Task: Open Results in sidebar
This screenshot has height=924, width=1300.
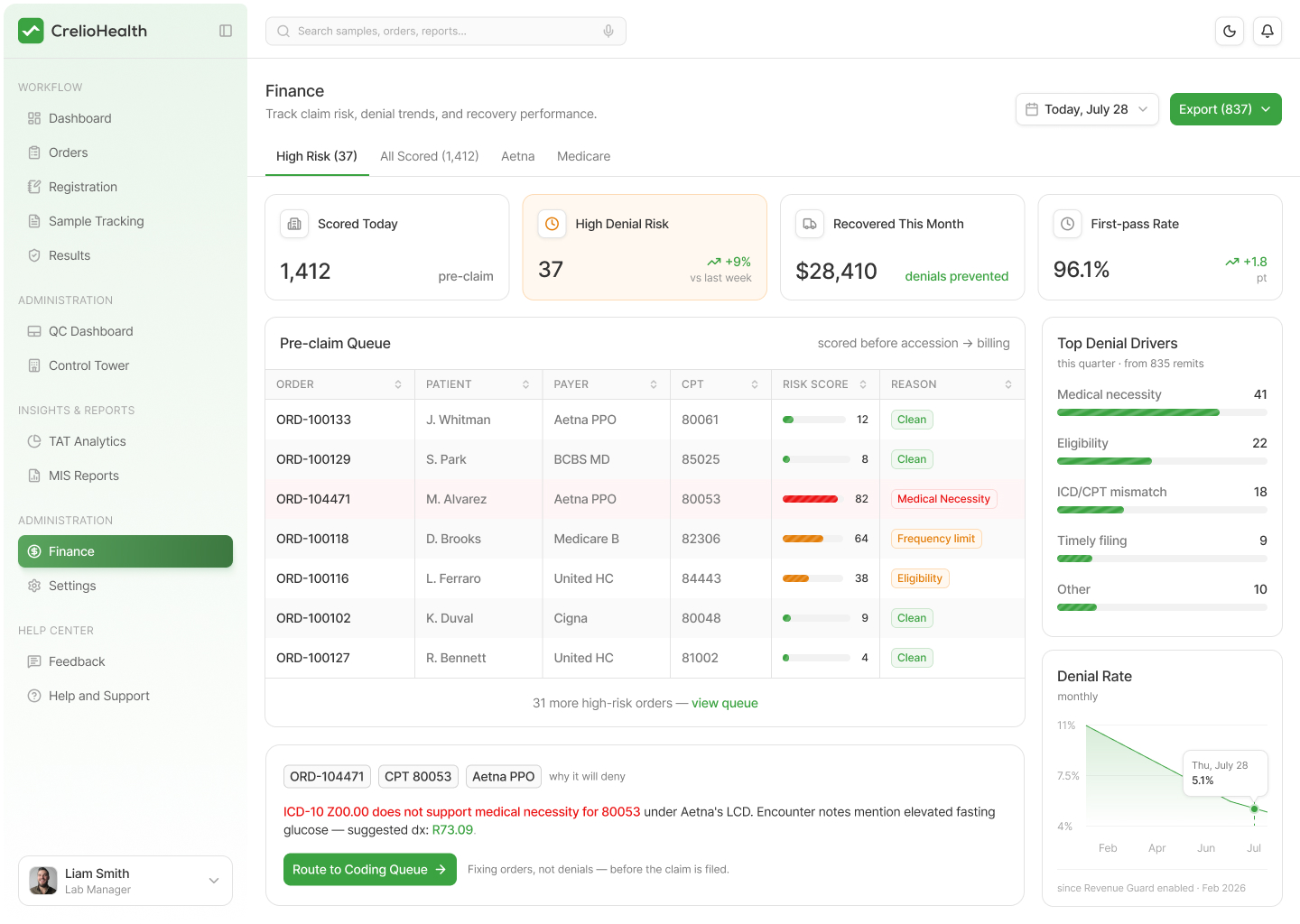Action: pyautogui.click(x=125, y=255)
